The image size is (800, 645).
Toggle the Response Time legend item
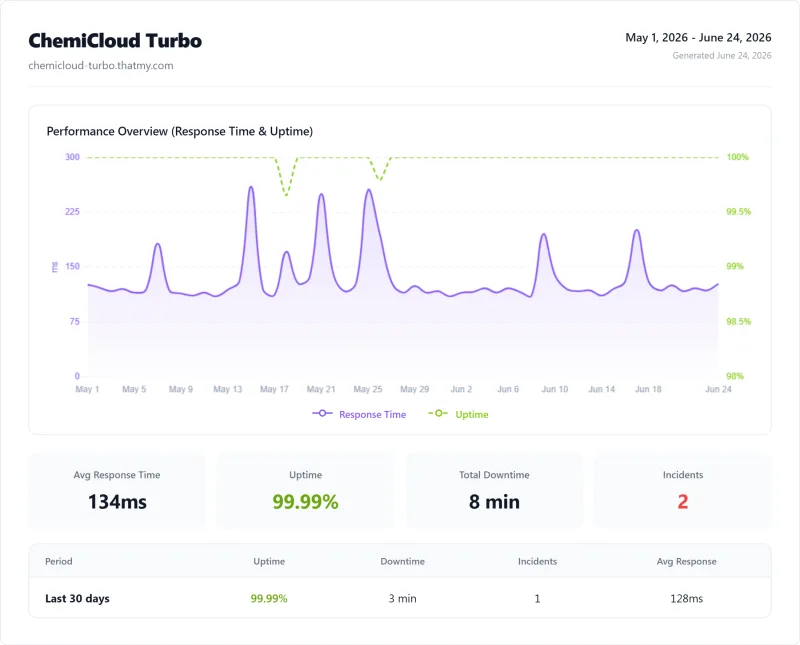tap(359, 414)
